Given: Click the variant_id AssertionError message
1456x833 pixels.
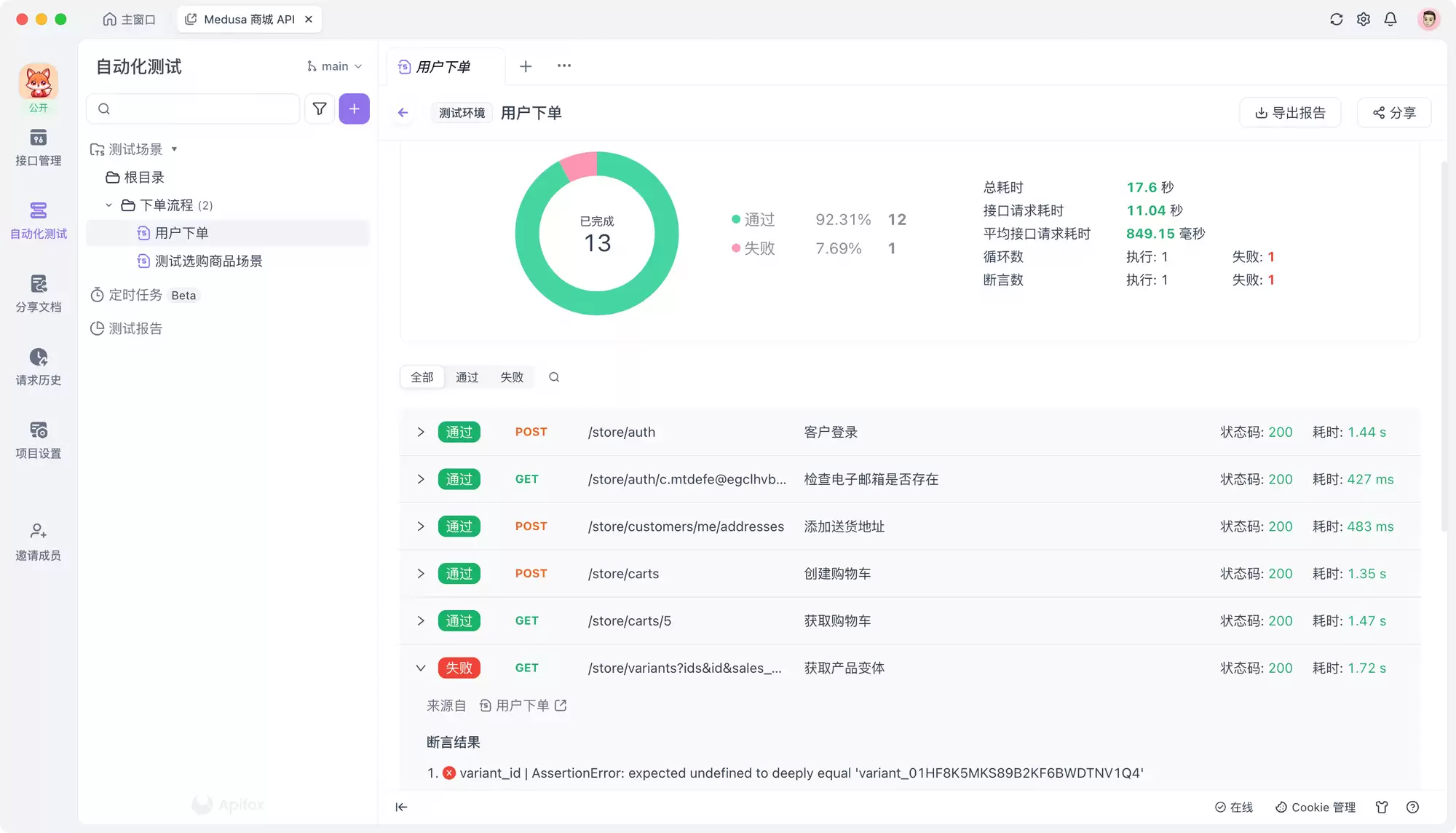Looking at the screenshot, I should (801, 773).
